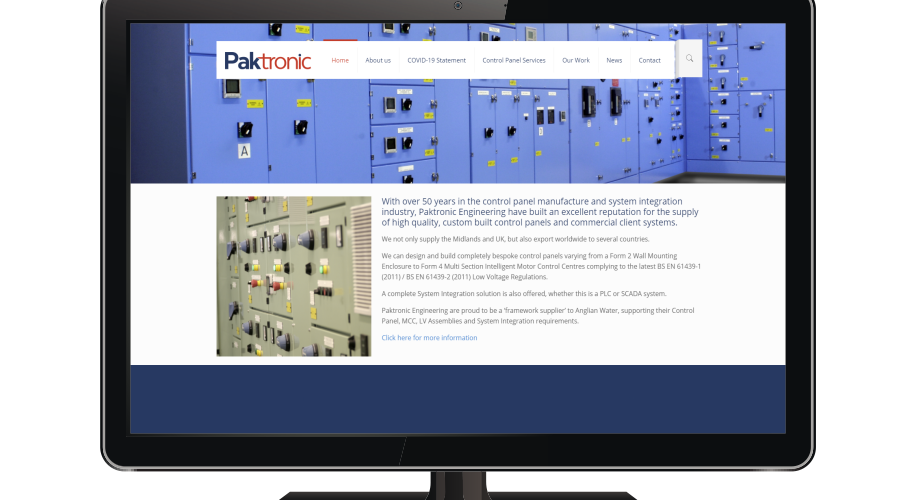Screen dimensions: 900x500
Task: Open the About us page
Action: click(378, 60)
